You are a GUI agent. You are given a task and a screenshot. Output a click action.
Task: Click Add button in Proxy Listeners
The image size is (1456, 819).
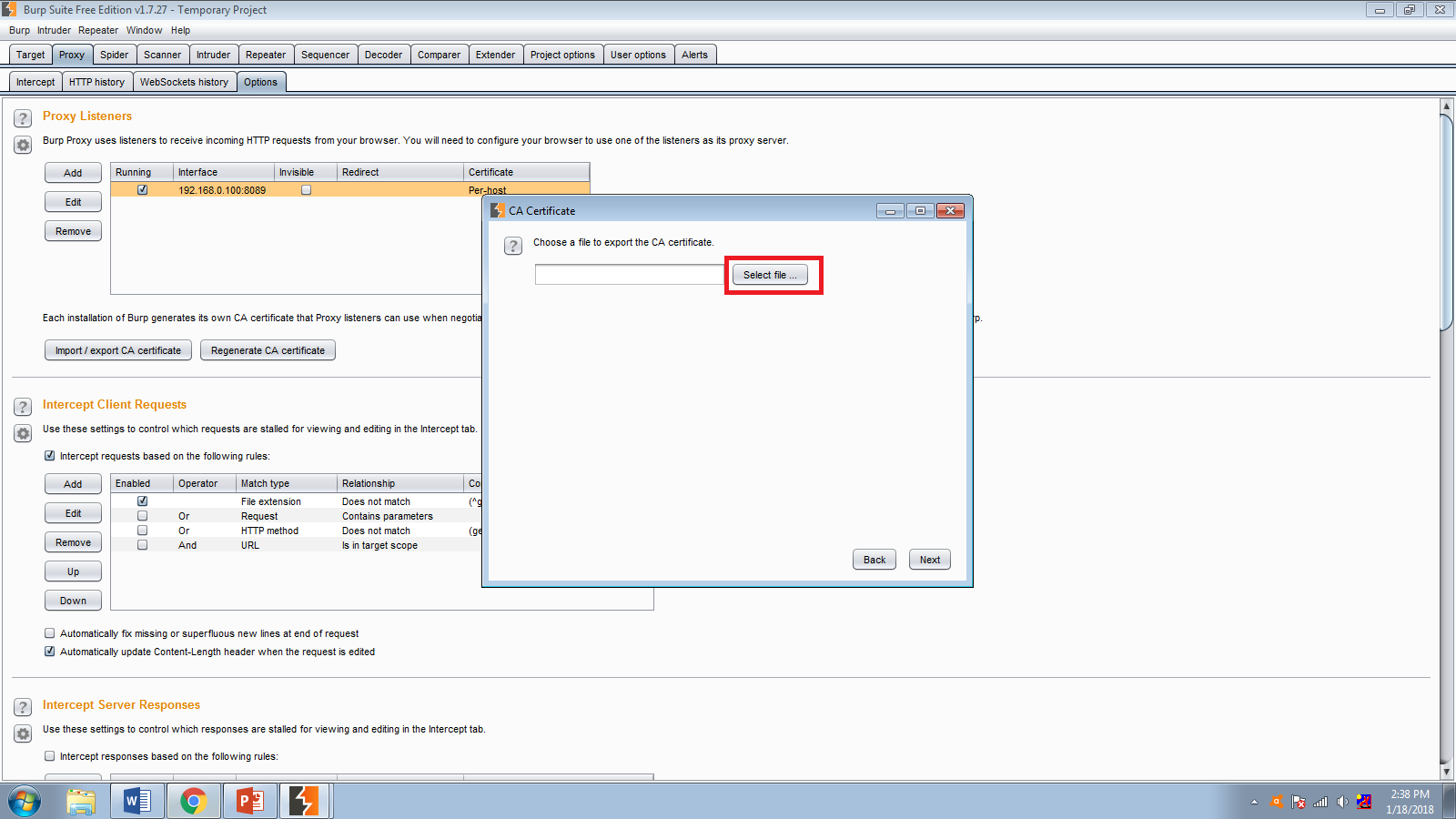click(x=73, y=173)
